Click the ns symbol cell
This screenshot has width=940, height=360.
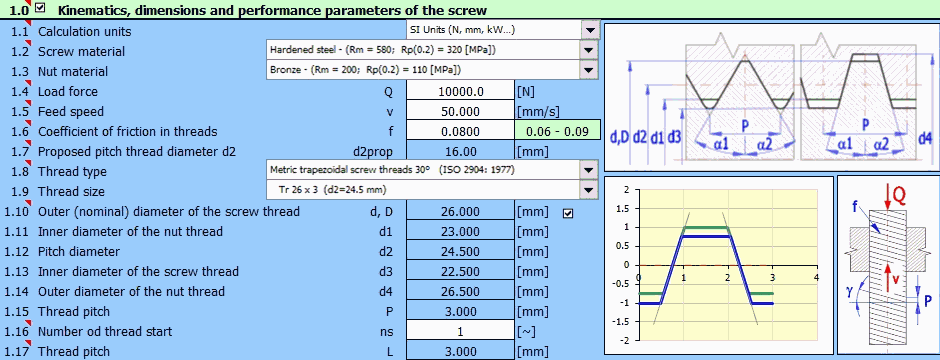click(x=388, y=332)
